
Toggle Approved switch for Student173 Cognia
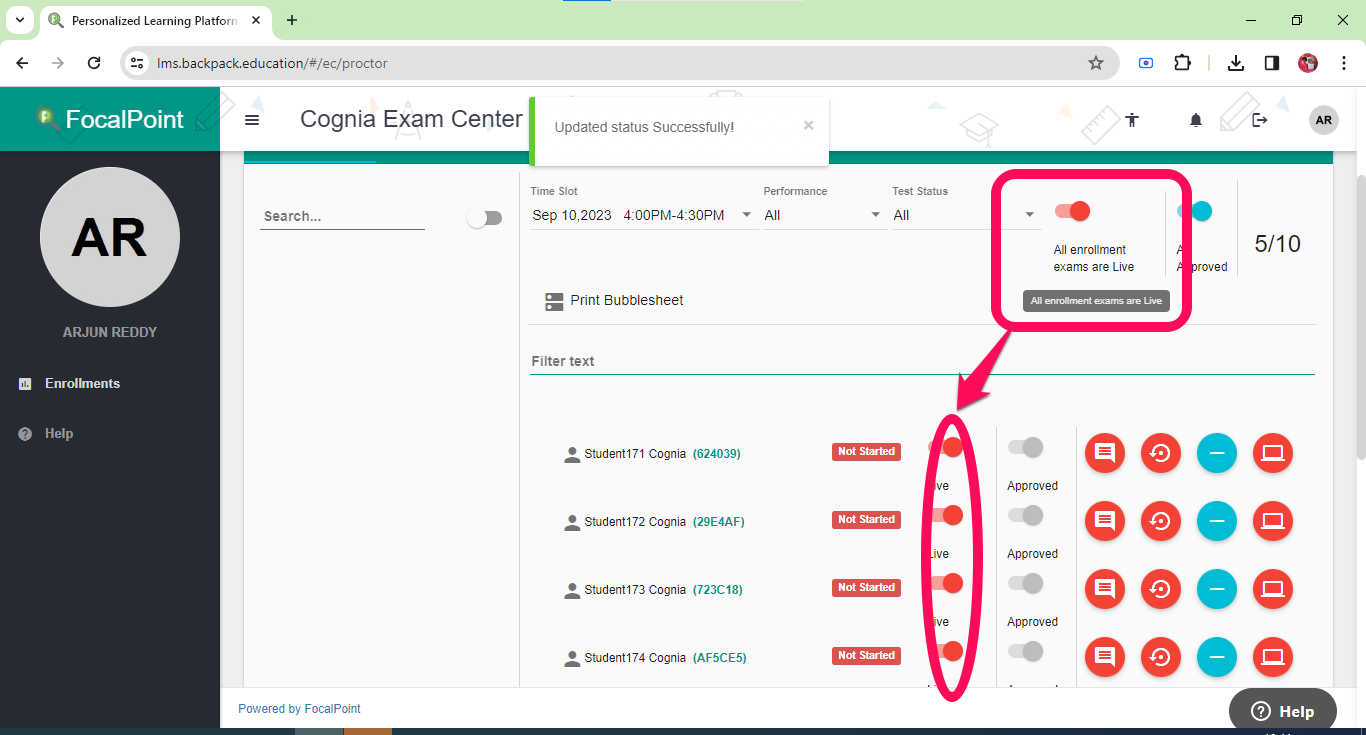(1025, 583)
